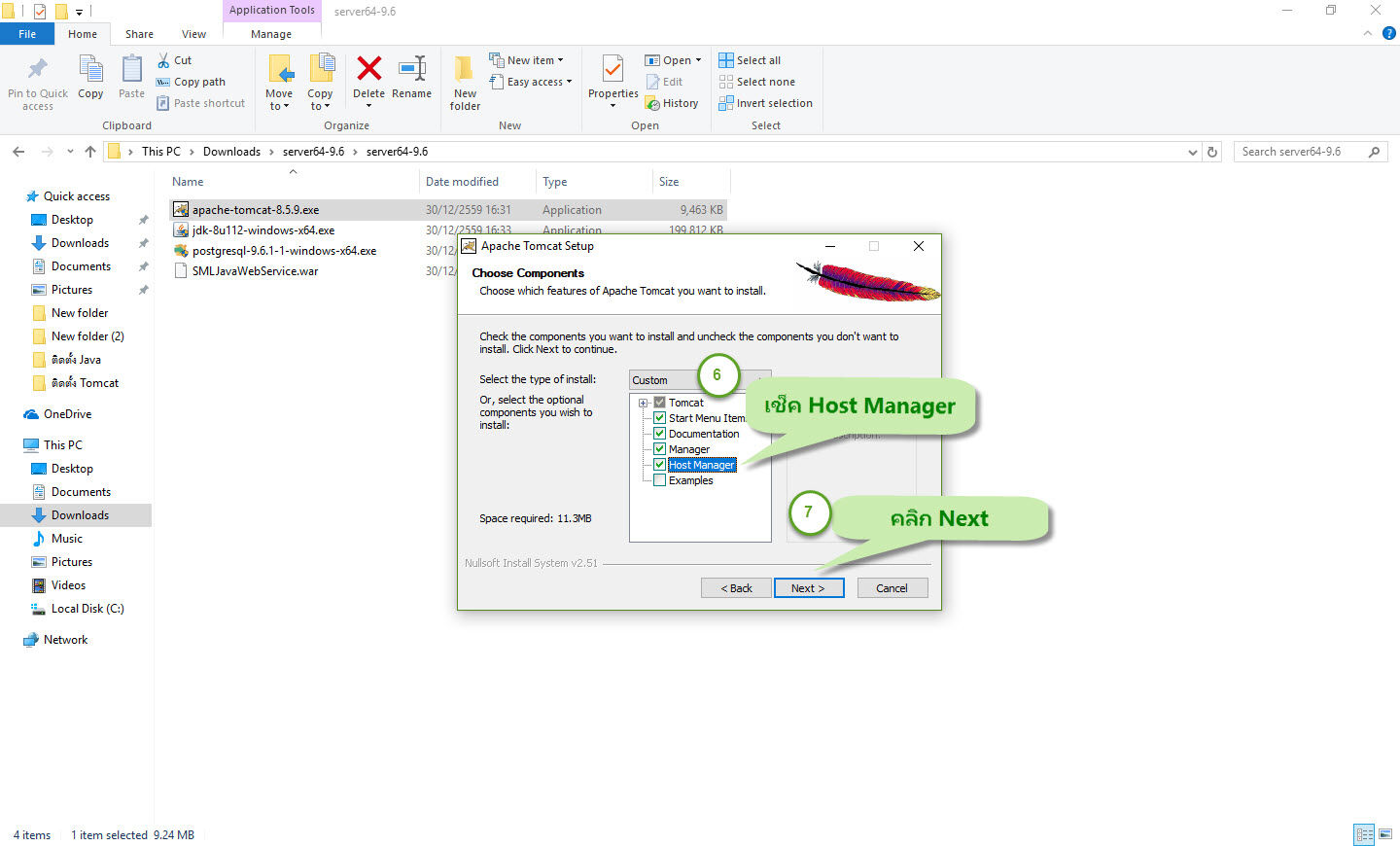Viewport: 1400px width, 846px height.
Task: Click the New folder icon
Action: (465, 69)
